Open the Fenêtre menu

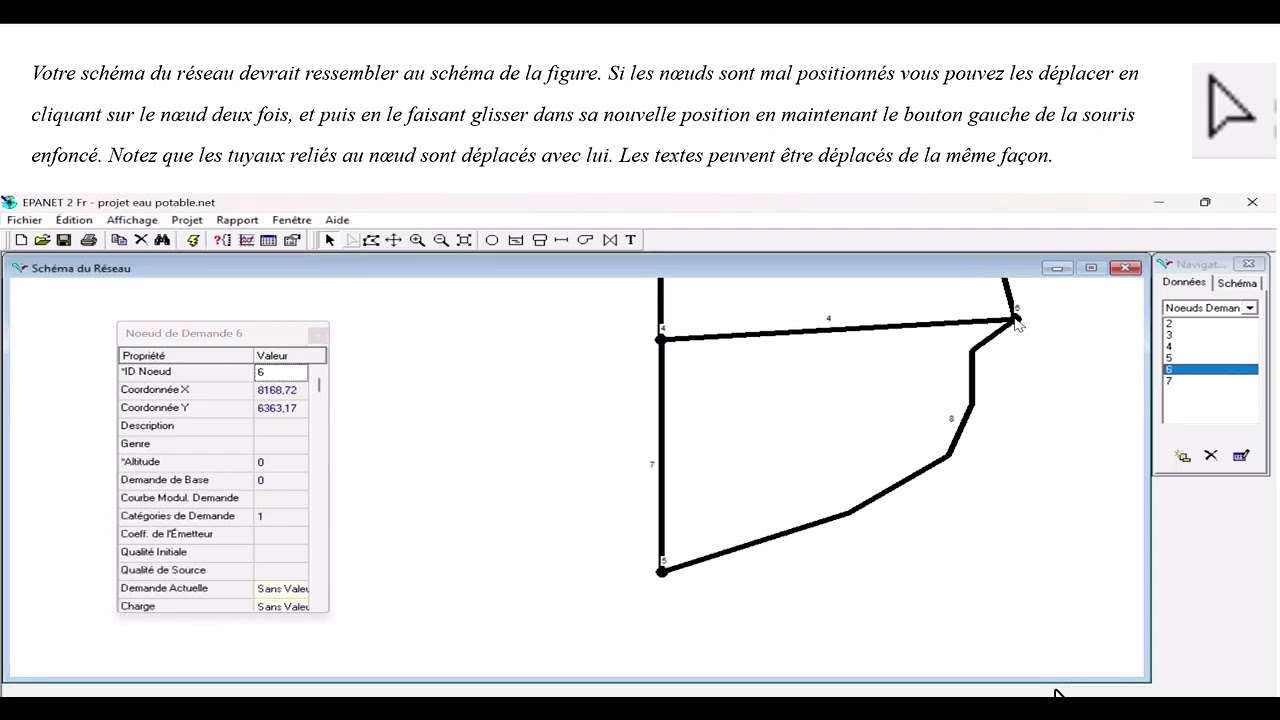pyautogui.click(x=292, y=220)
